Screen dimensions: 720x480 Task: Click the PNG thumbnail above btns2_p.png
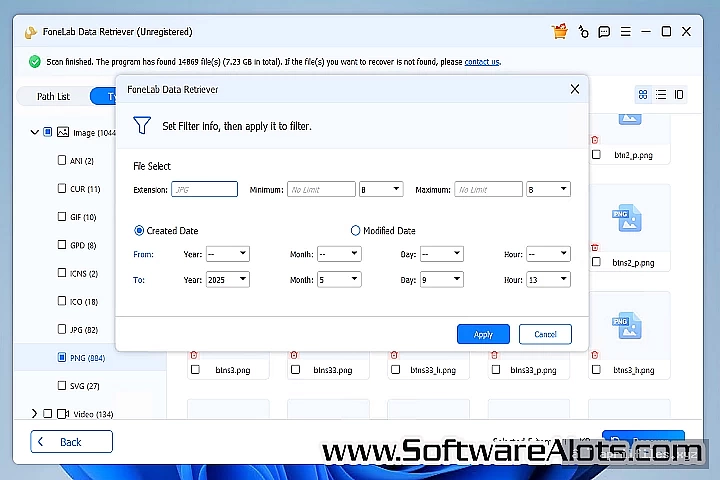[x=627, y=218]
